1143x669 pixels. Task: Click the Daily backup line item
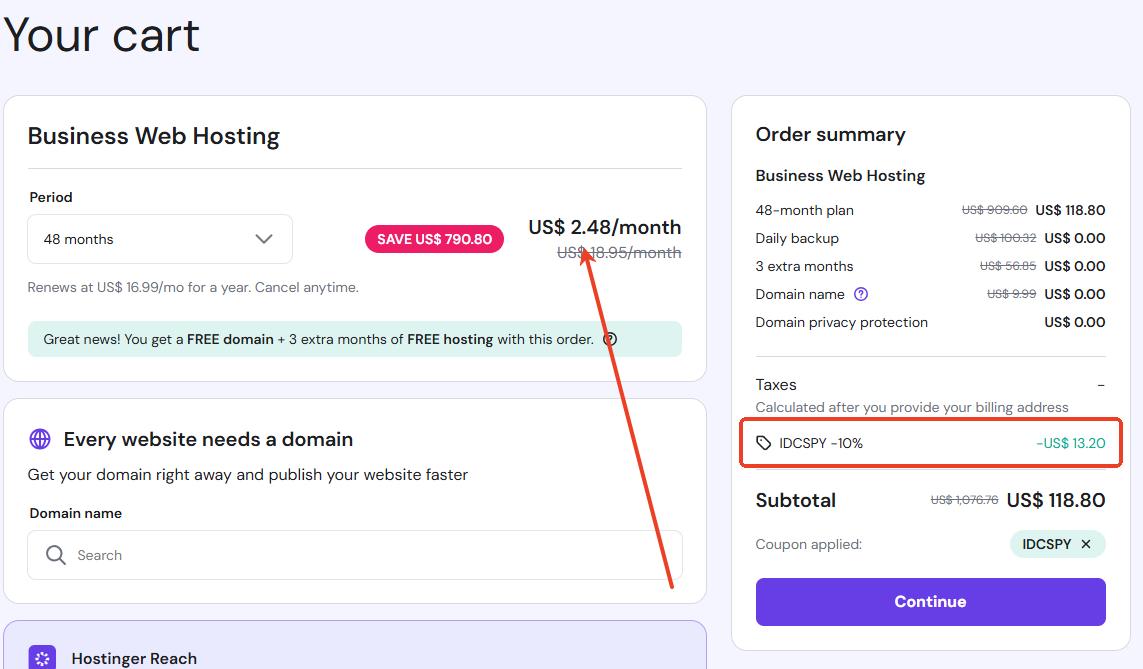[797, 238]
